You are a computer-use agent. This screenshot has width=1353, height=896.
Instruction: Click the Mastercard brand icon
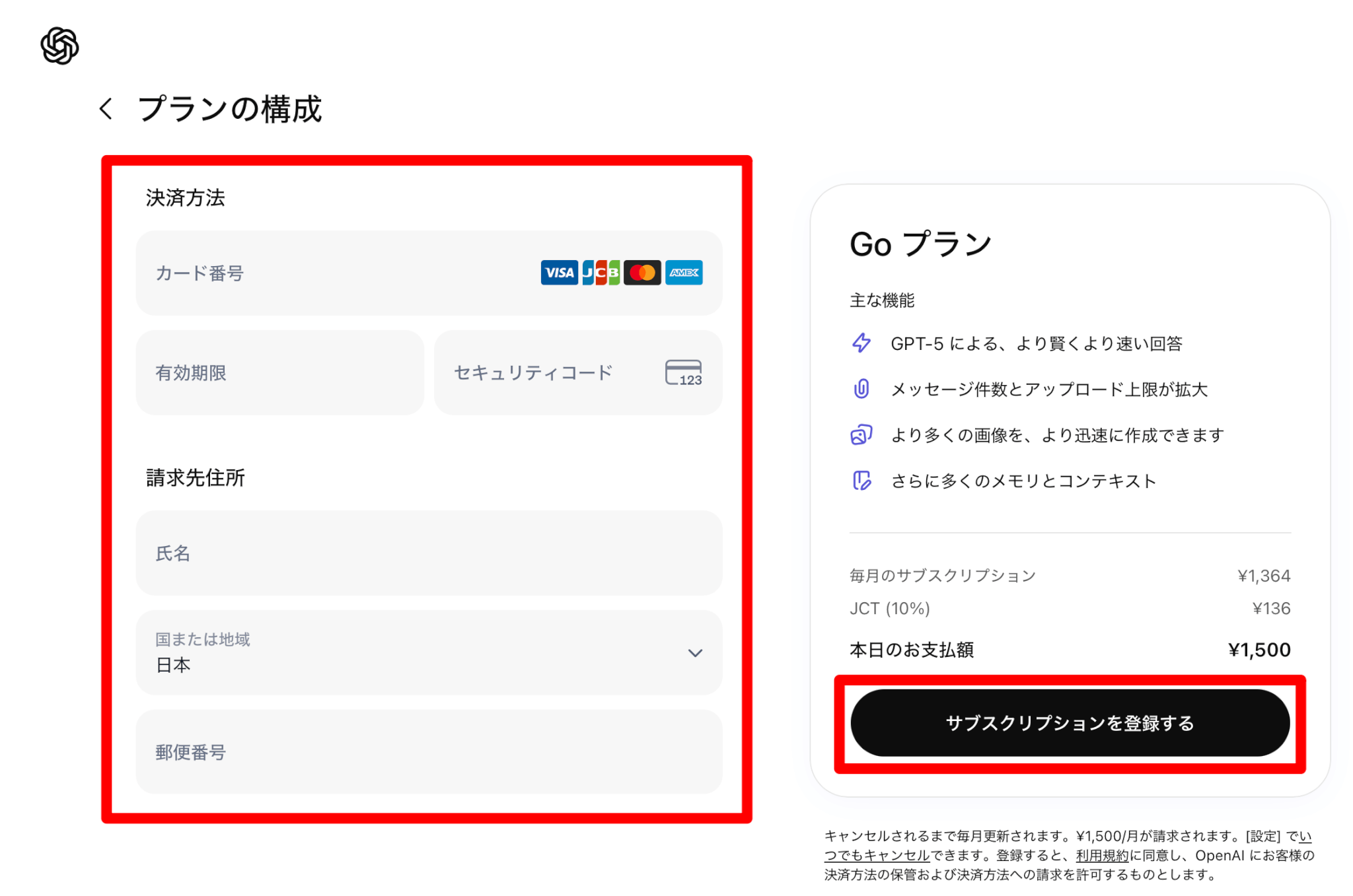[x=642, y=273]
